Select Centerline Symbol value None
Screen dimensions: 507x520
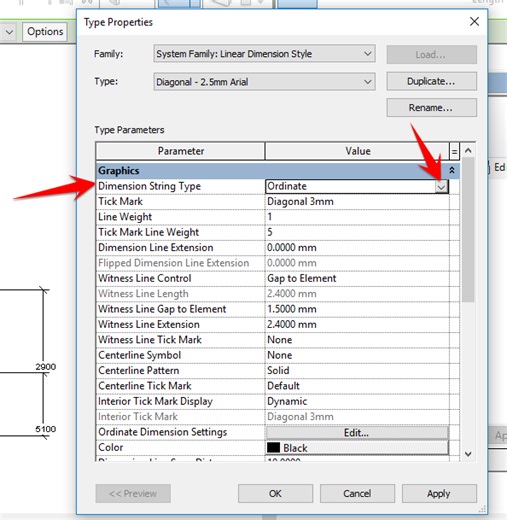[x=357, y=355]
